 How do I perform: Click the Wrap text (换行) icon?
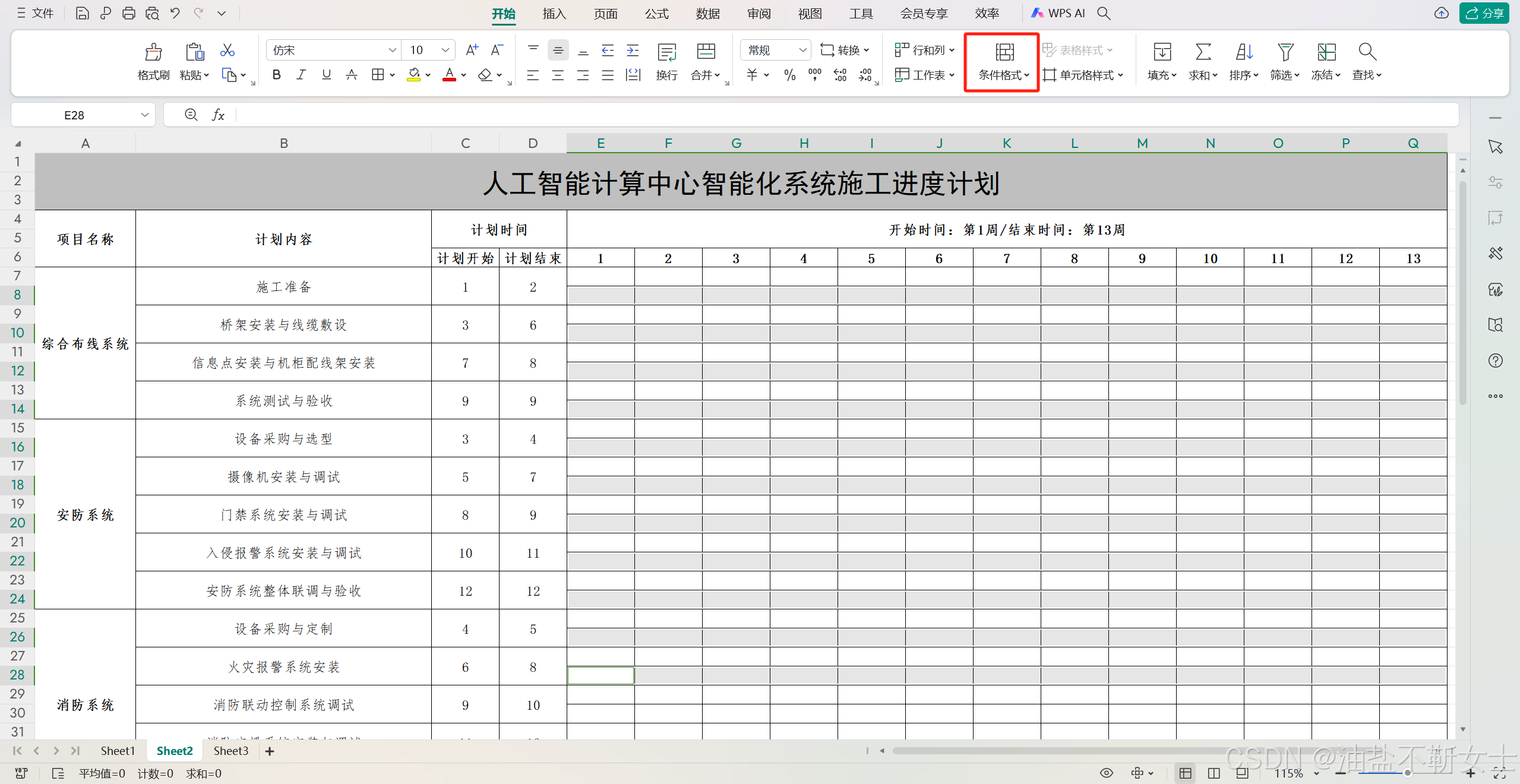pos(666,53)
